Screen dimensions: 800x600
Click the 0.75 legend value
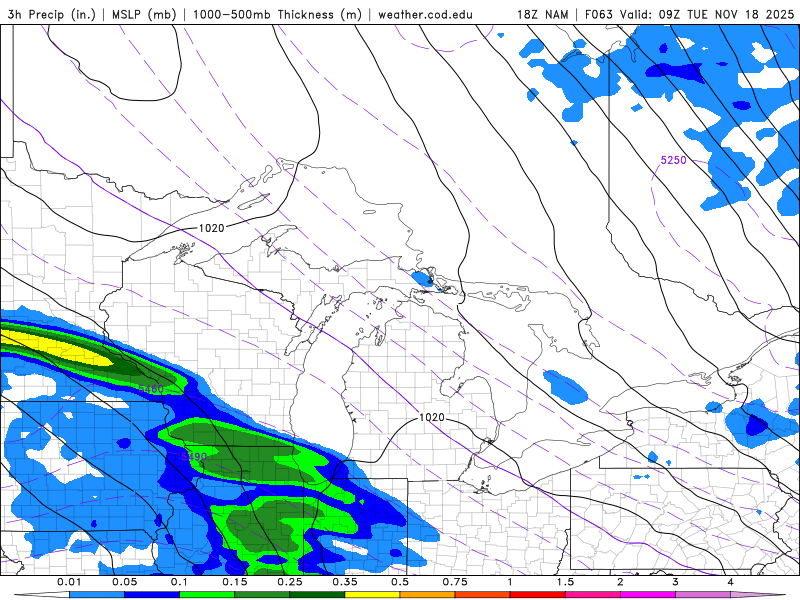[x=455, y=582]
